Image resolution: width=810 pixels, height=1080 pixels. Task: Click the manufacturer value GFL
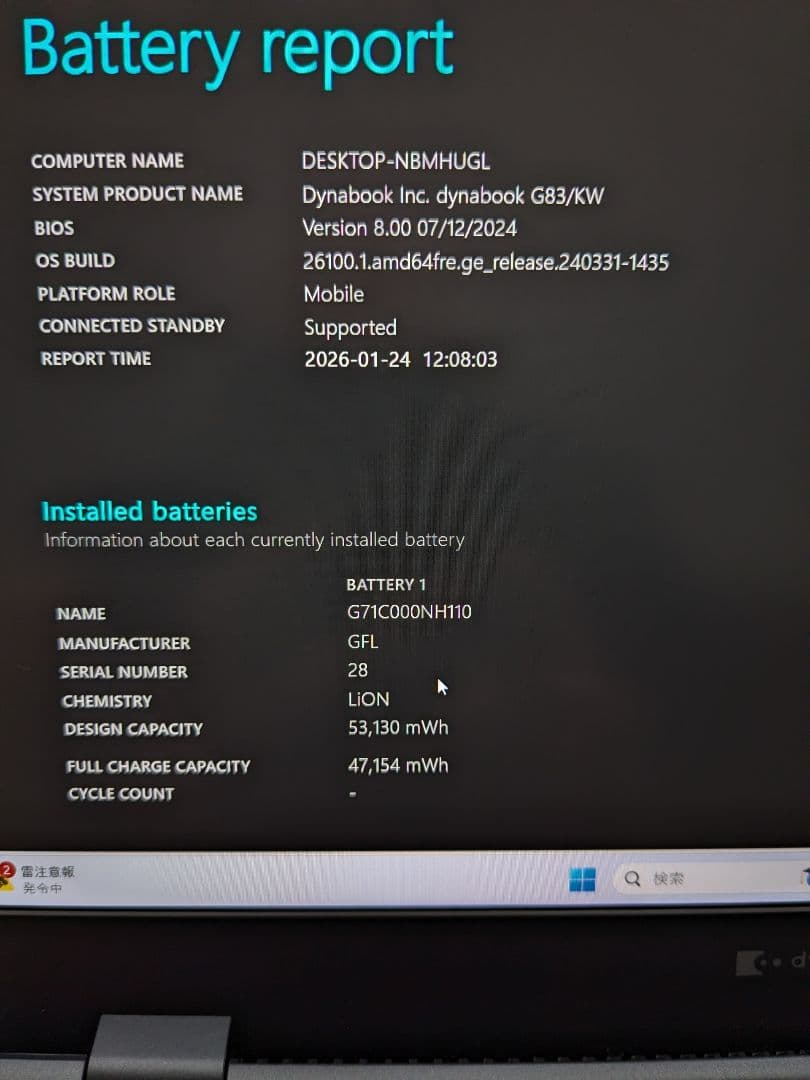pyautogui.click(x=363, y=642)
